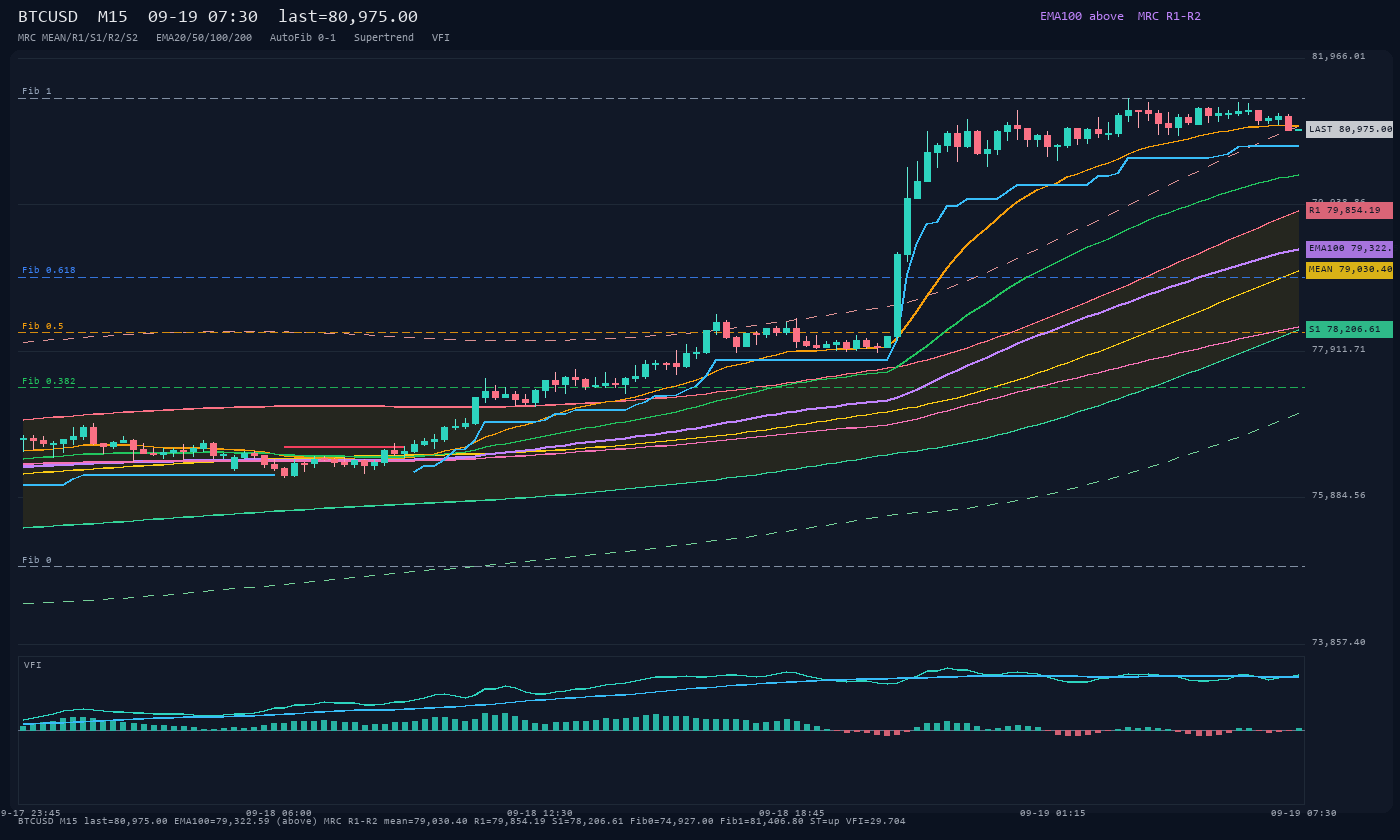Click the purple EMA100 price tag on the axis
Image resolution: width=1400 pixels, height=840 pixels.
pyautogui.click(x=1349, y=248)
